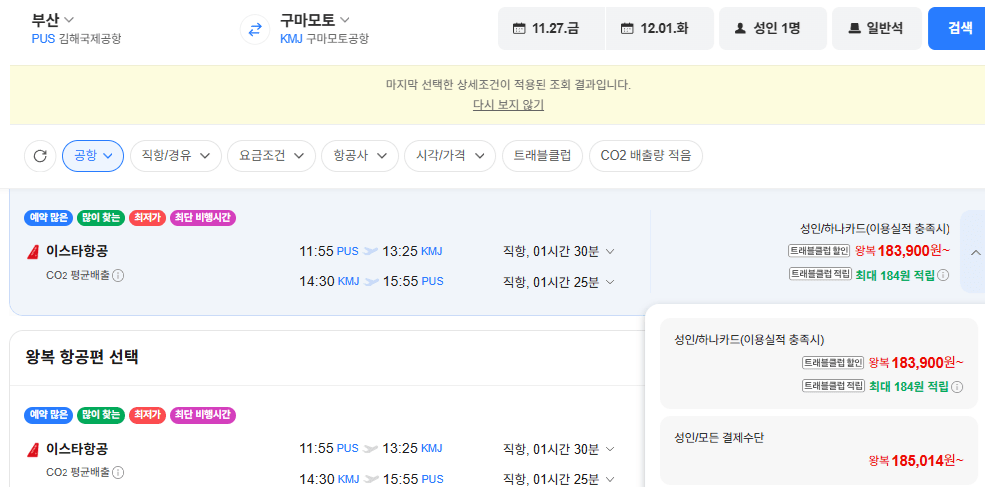The image size is (985, 487).
Task: Click 많이 찾는 badge in top card
Action: (101, 218)
